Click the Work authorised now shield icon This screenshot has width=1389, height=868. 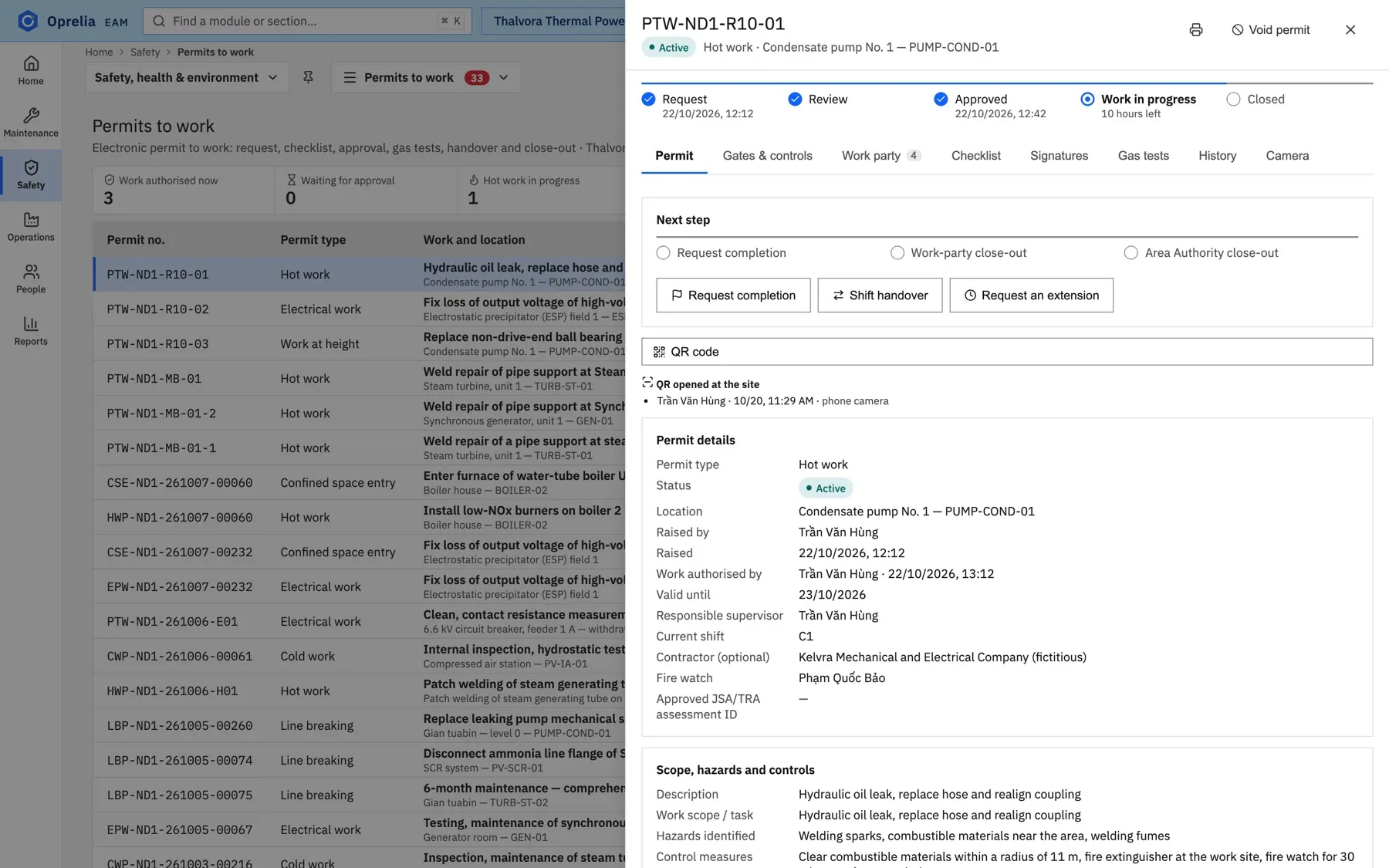click(x=110, y=180)
